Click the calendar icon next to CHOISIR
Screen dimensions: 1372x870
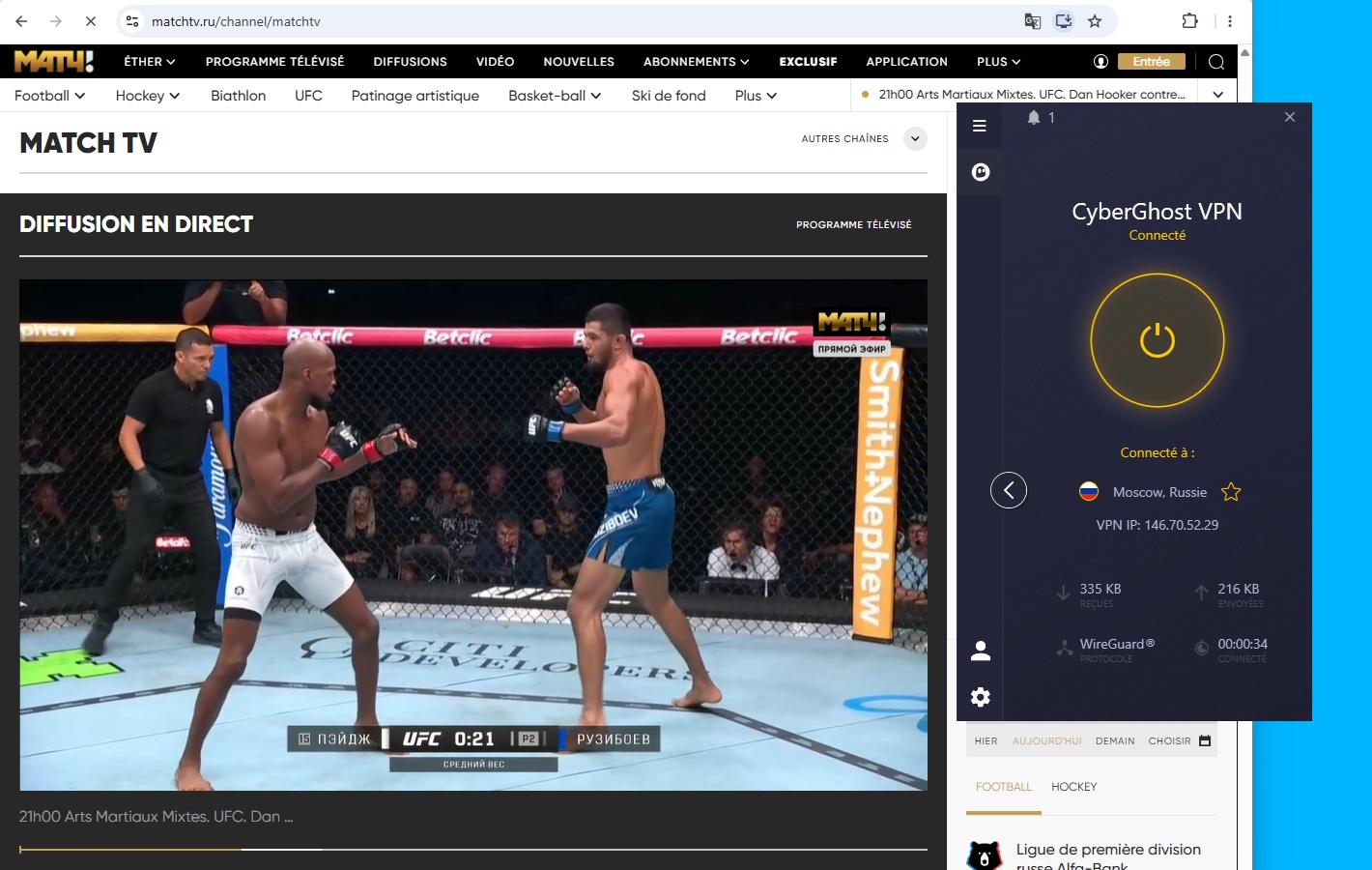pos(1205,740)
